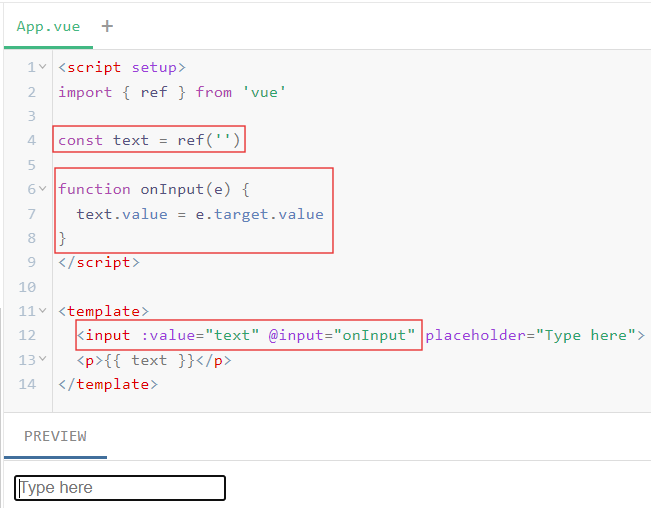
Task: Click the opening '<template>' tag line
Action: coord(103,311)
